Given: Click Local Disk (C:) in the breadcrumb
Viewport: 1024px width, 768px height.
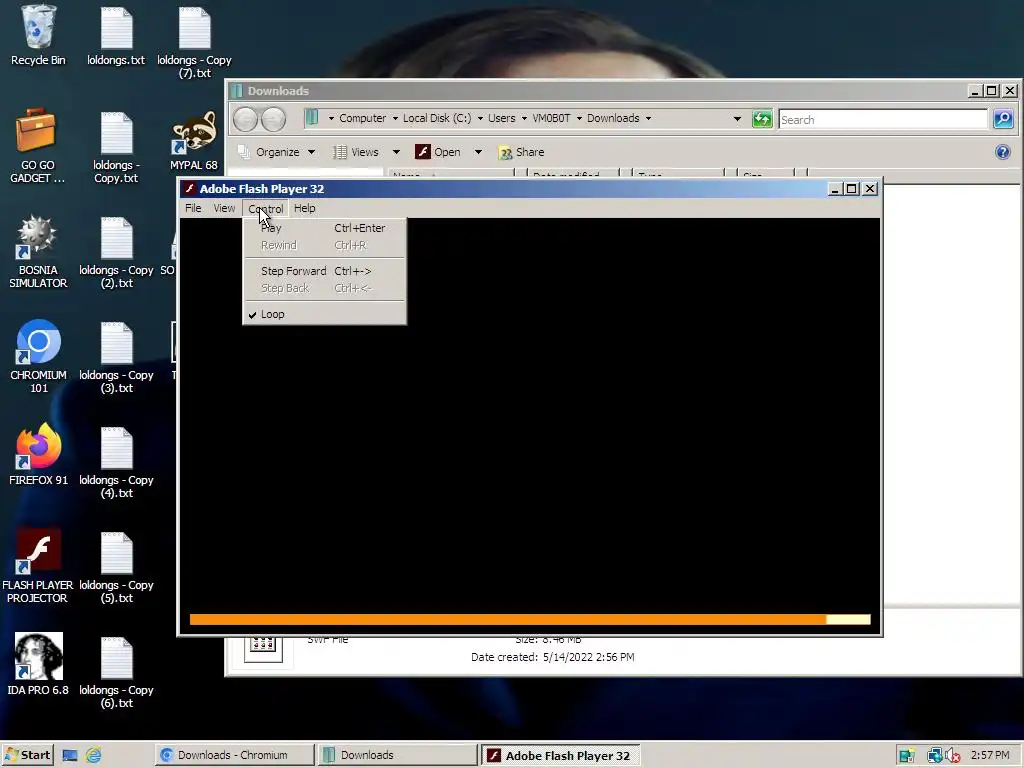Looking at the screenshot, I should 437,118.
